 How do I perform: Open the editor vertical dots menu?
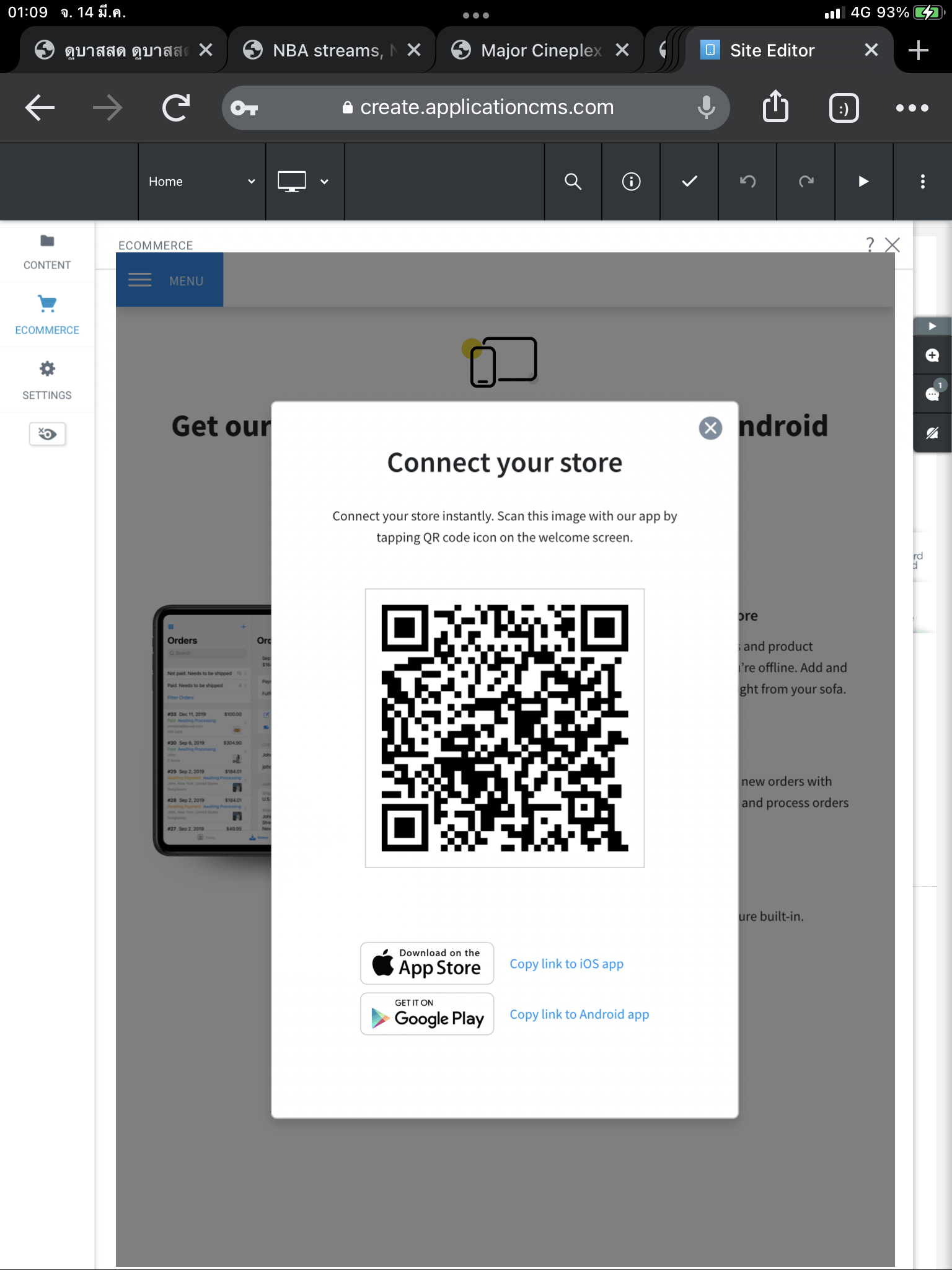coord(923,182)
